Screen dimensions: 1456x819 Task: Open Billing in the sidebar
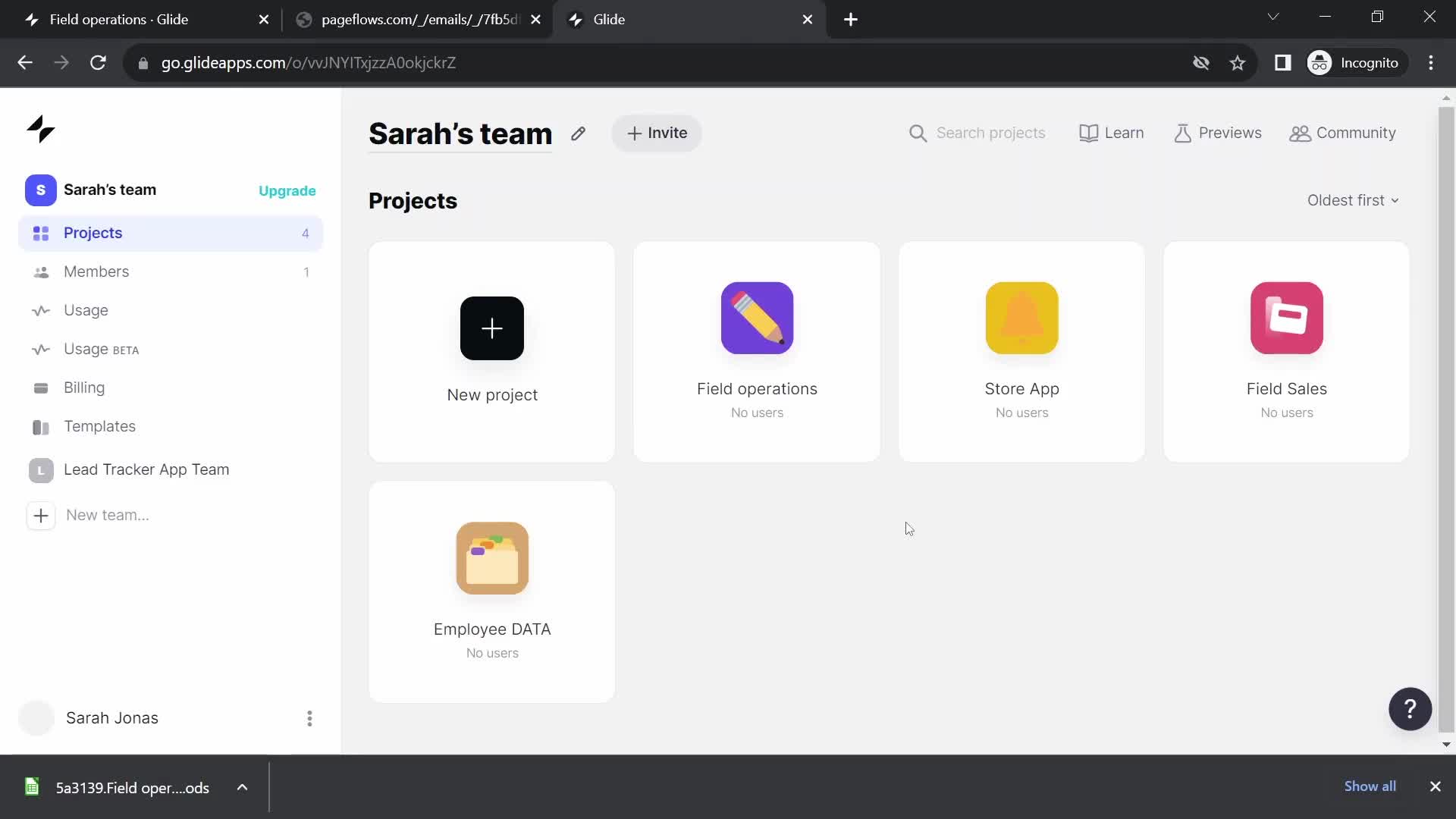(x=171, y=388)
